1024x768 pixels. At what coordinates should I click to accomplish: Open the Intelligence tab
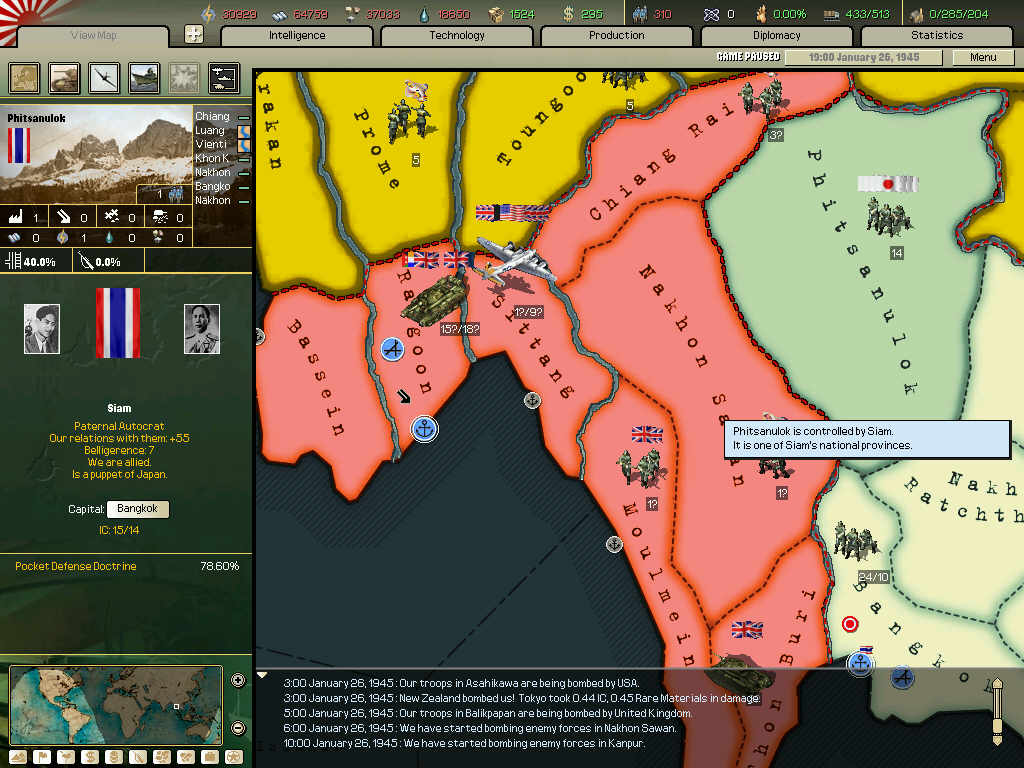(297, 35)
